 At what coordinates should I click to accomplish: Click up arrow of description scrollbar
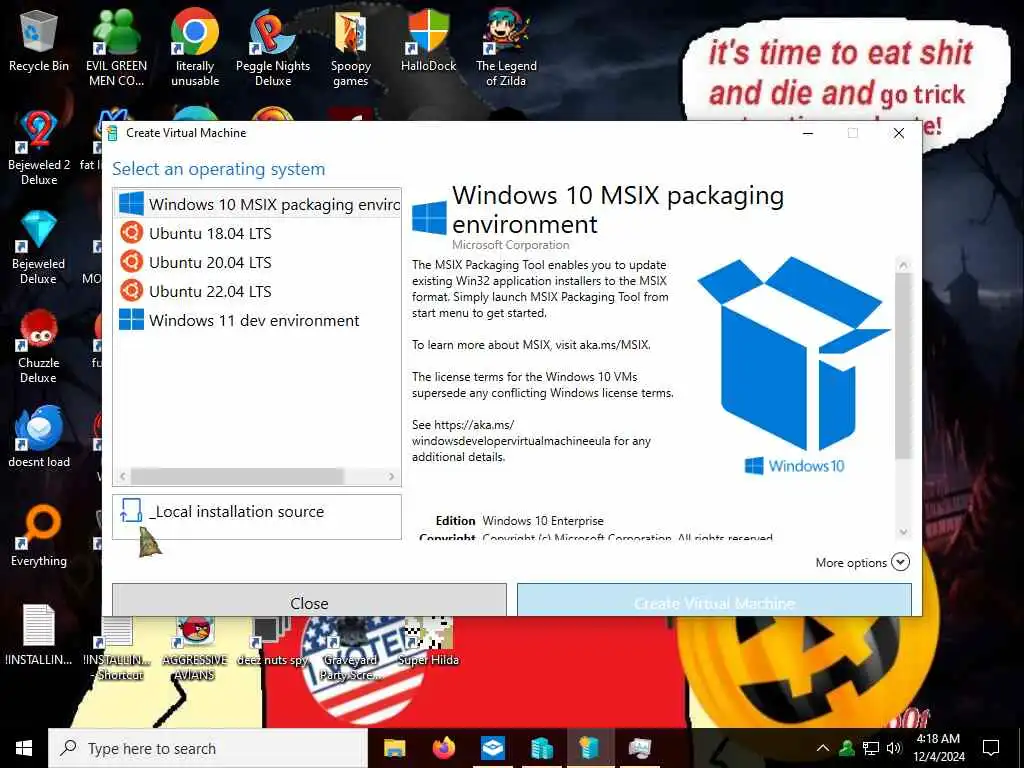click(903, 265)
